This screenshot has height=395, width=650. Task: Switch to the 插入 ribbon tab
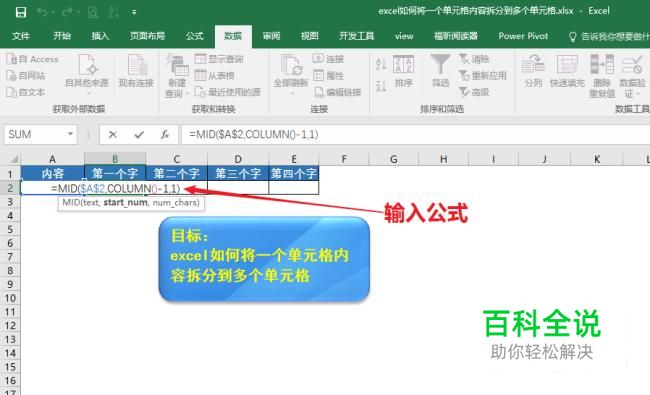pos(100,36)
